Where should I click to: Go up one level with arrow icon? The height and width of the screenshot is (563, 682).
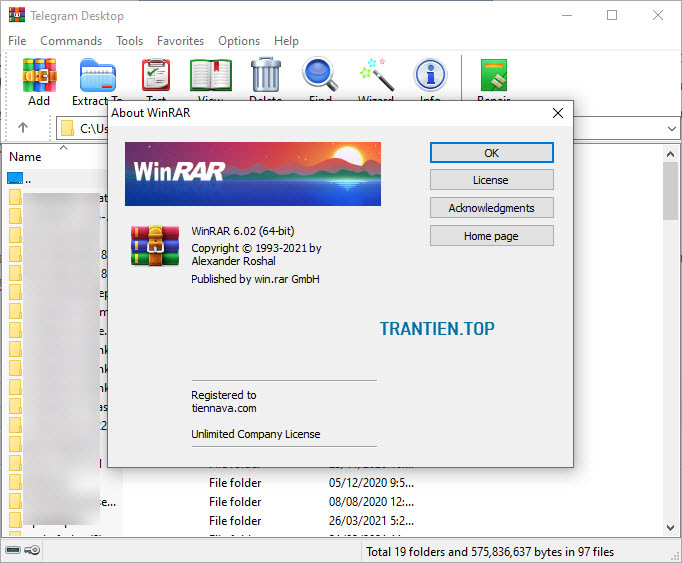click(23, 127)
